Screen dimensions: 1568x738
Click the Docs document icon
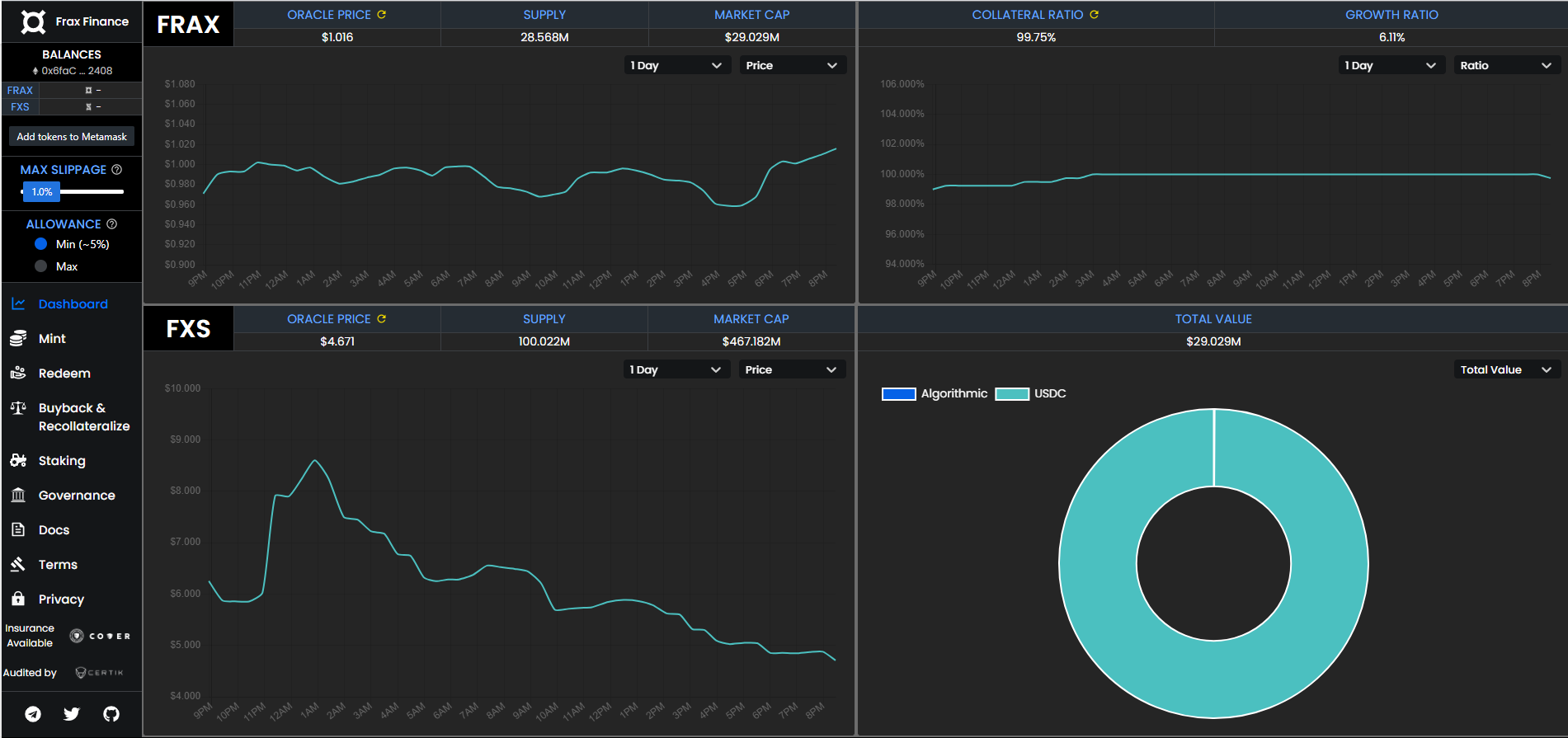coord(18,529)
